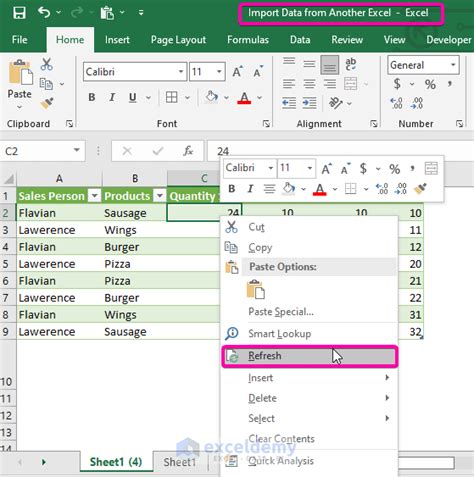Viewport: 474px width, 477px height.
Task: Switch to the Page Layout tab
Action: (x=178, y=40)
